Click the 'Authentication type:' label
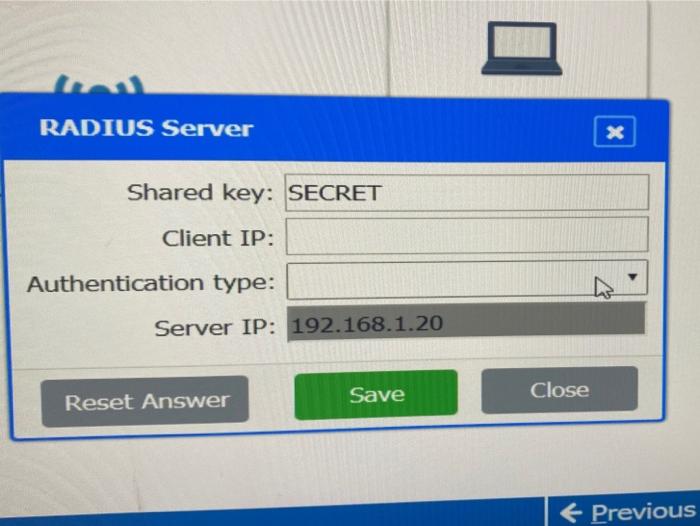 tap(151, 284)
